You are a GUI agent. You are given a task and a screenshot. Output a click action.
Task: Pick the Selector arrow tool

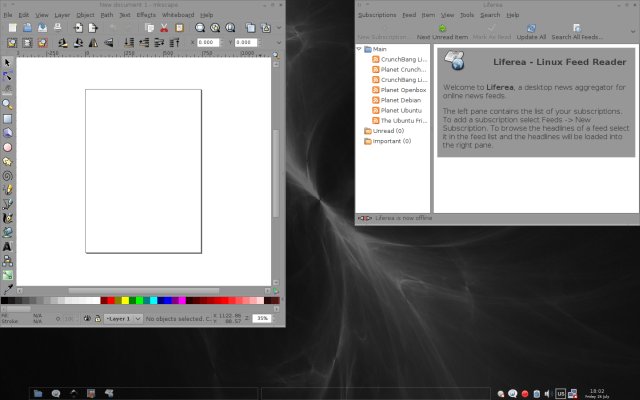coord(8,62)
